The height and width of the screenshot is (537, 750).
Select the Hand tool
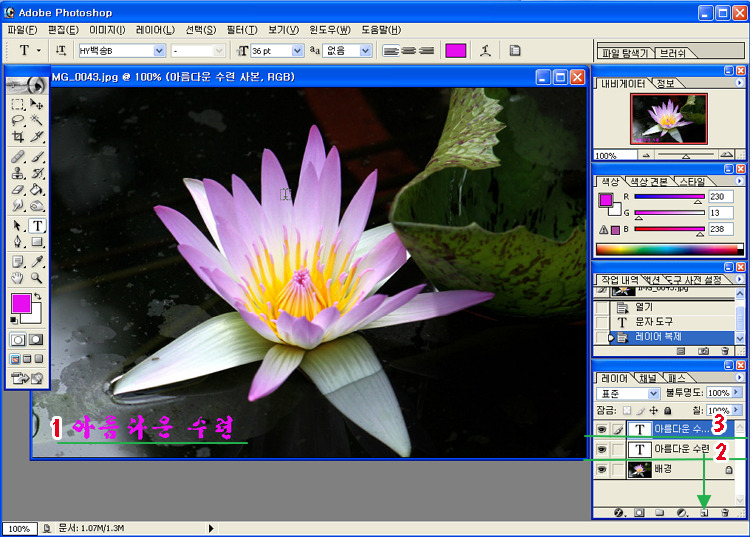[x=18, y=278]
